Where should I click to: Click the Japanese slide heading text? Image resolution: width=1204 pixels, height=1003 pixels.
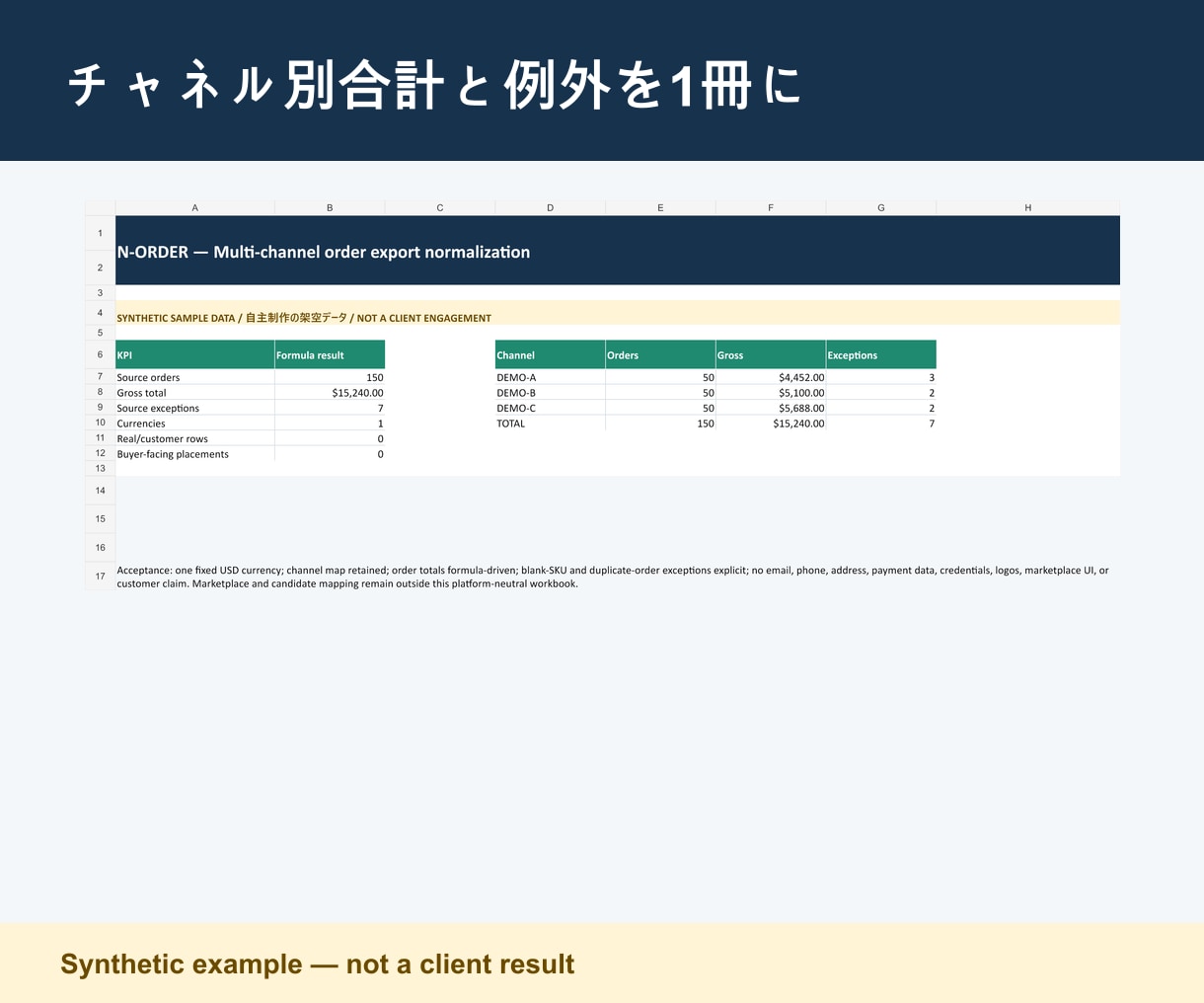pyautogui.click(x=434, y=85)
